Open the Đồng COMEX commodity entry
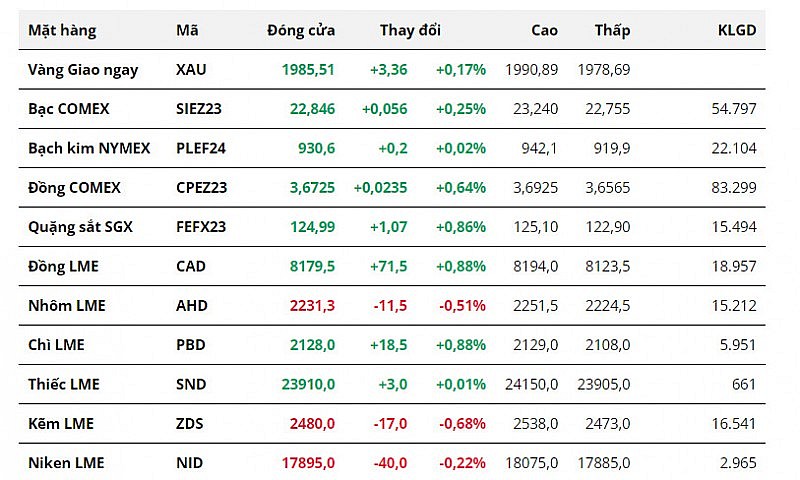The image size is (800, 480). point(74,187)
